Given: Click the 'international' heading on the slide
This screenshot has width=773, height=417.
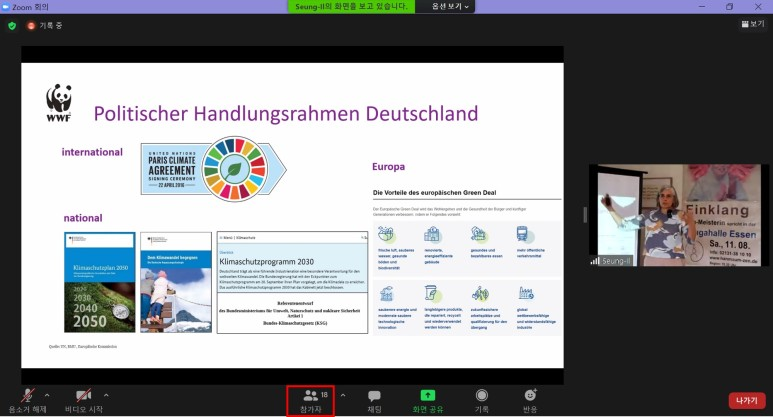Looking at the screenshot, I should (x=92, y=152).
